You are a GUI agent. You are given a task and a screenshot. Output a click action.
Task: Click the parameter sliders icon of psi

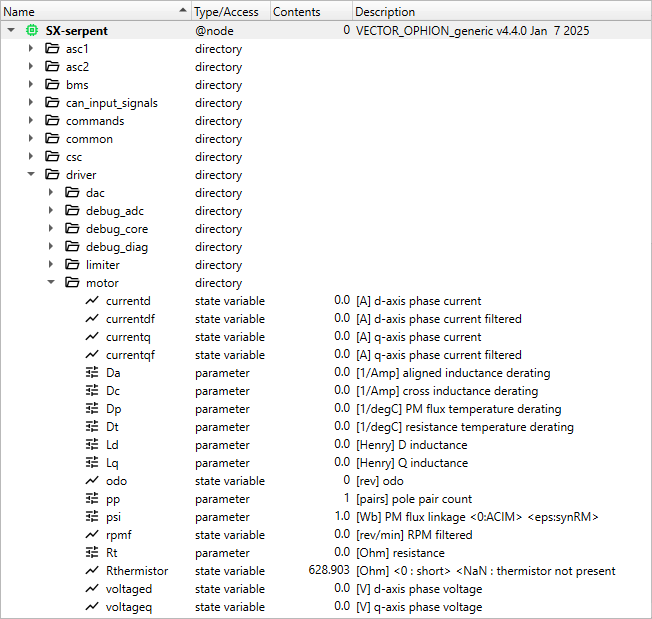pyautogui.click(x=92, y=517)
